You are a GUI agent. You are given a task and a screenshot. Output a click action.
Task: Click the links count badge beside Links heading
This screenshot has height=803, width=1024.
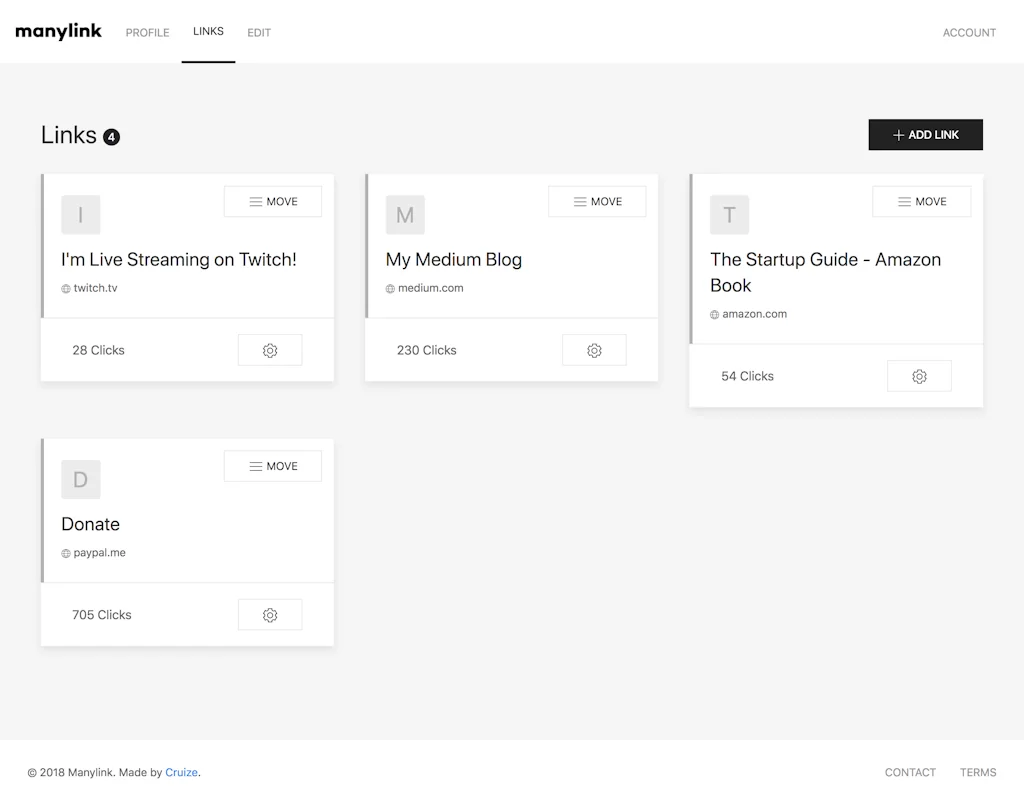tap(111, 135)
